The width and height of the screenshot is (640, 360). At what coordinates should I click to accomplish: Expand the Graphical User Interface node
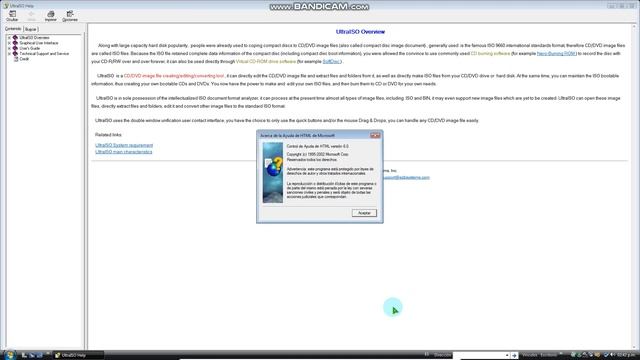pyautogui.click(x=9, y=43)
